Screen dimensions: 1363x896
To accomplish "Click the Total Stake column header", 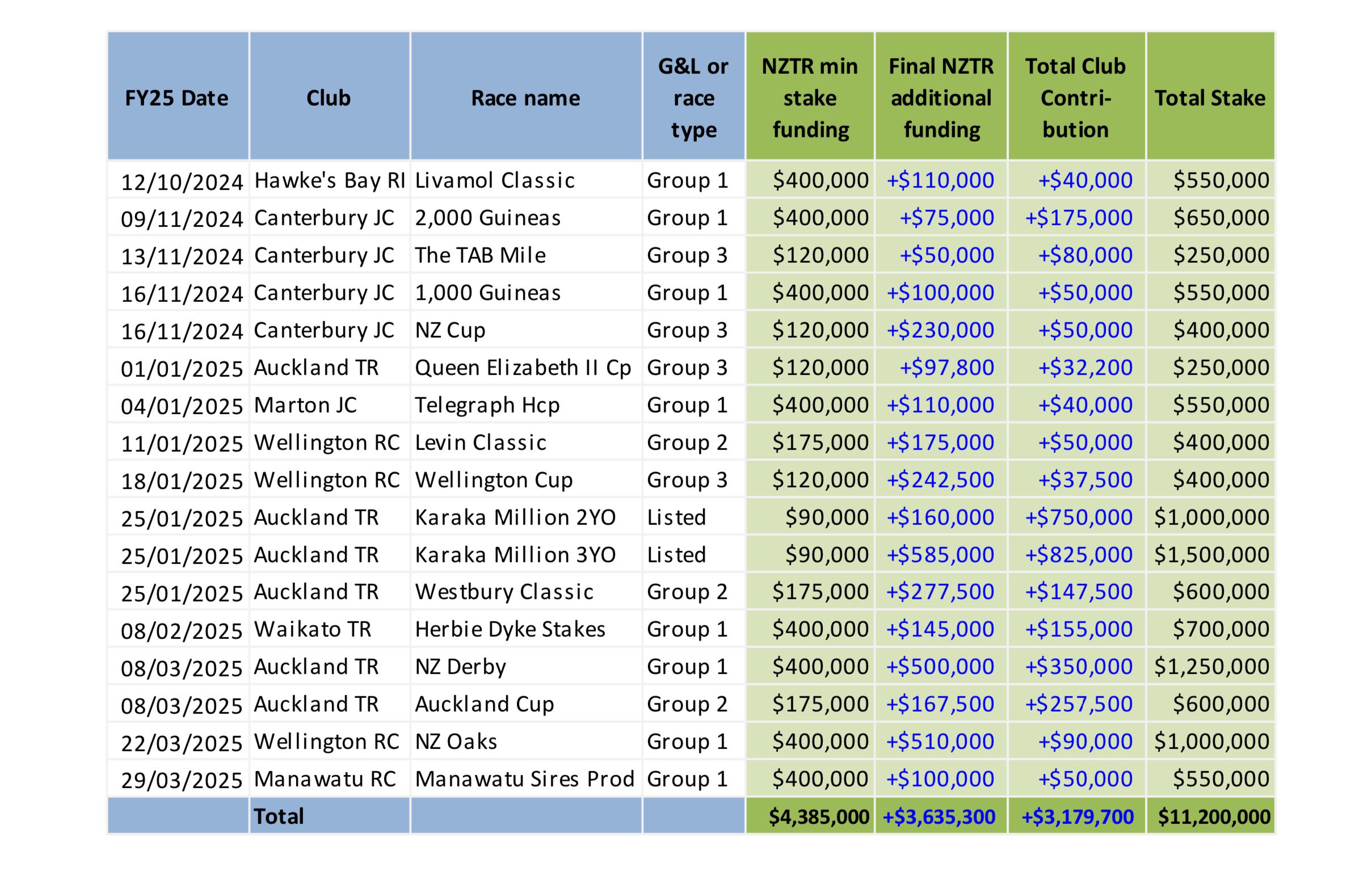I will click(x=1209, y=98).
